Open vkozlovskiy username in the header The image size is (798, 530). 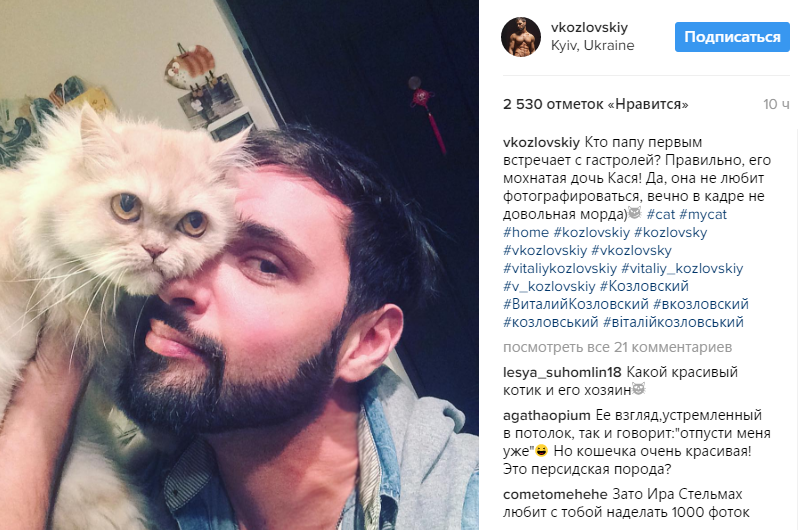(x=589, y=27)
